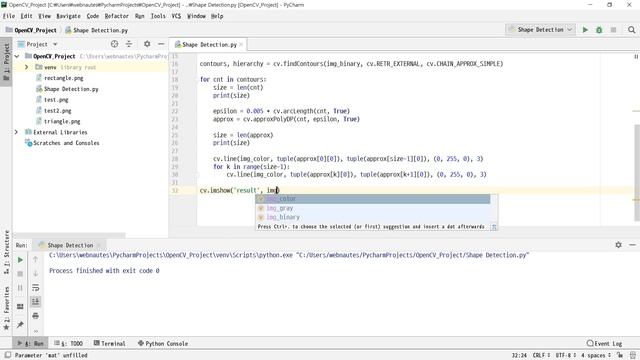Print console output icon

pyautogui.click(x=36, y=316)
